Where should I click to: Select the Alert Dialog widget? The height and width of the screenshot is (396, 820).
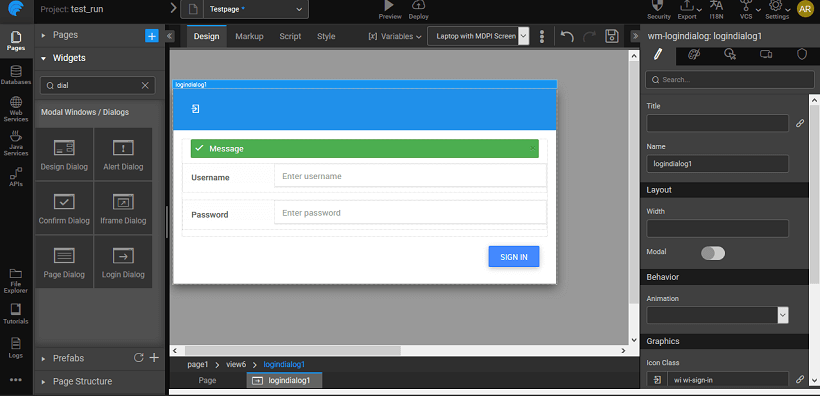click(x=123, y=155)
